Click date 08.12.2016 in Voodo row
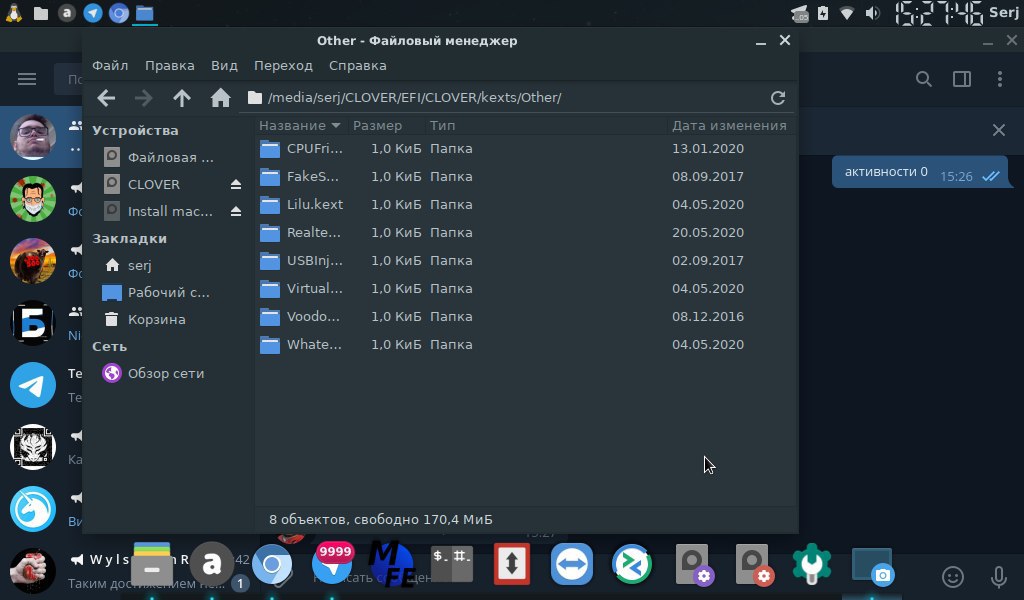The width and height of the screenshot is (1024, 600). coord(708,317)
